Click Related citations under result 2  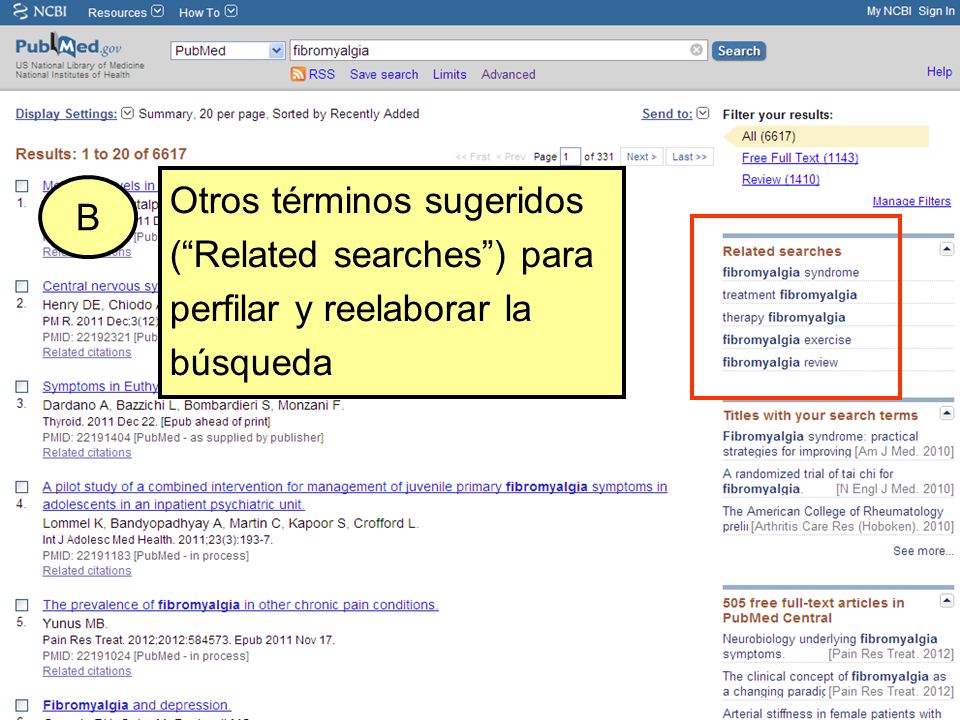(87, 353)
